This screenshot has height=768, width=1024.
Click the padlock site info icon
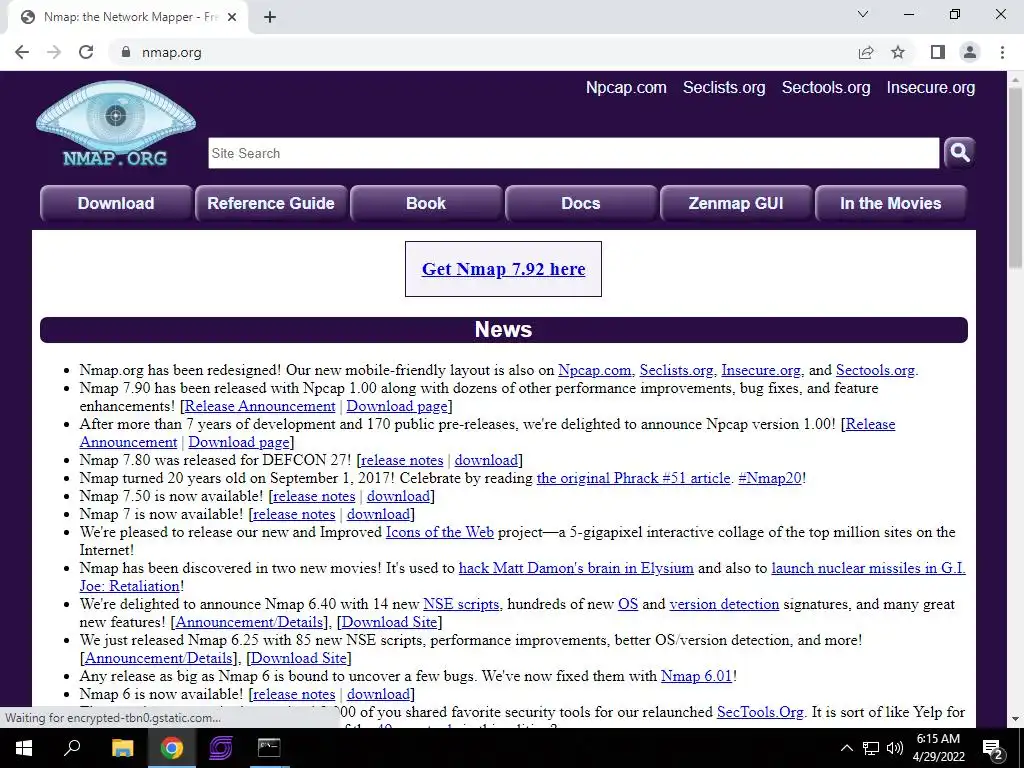126,52
